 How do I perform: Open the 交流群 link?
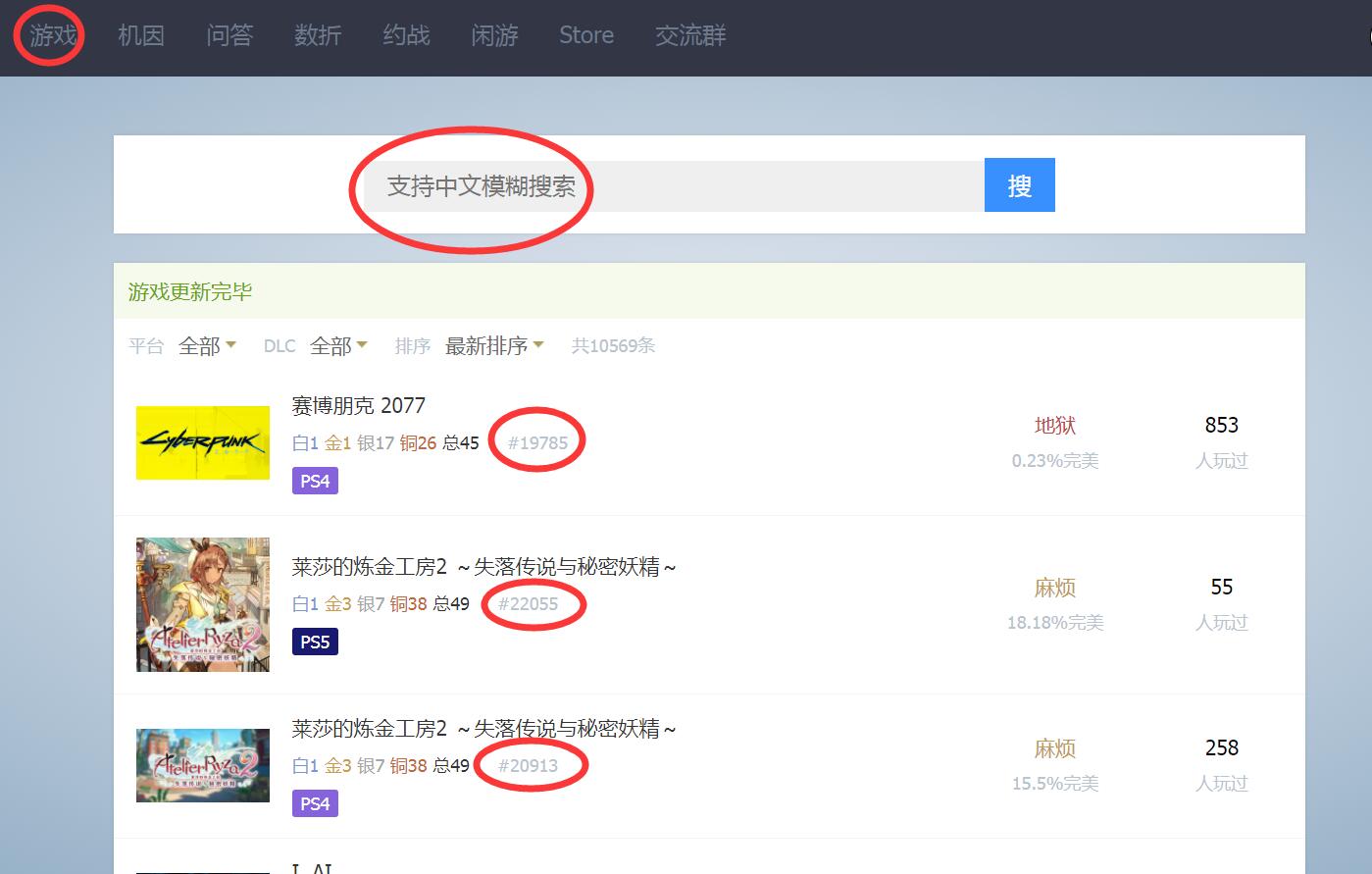pos(690,36)
